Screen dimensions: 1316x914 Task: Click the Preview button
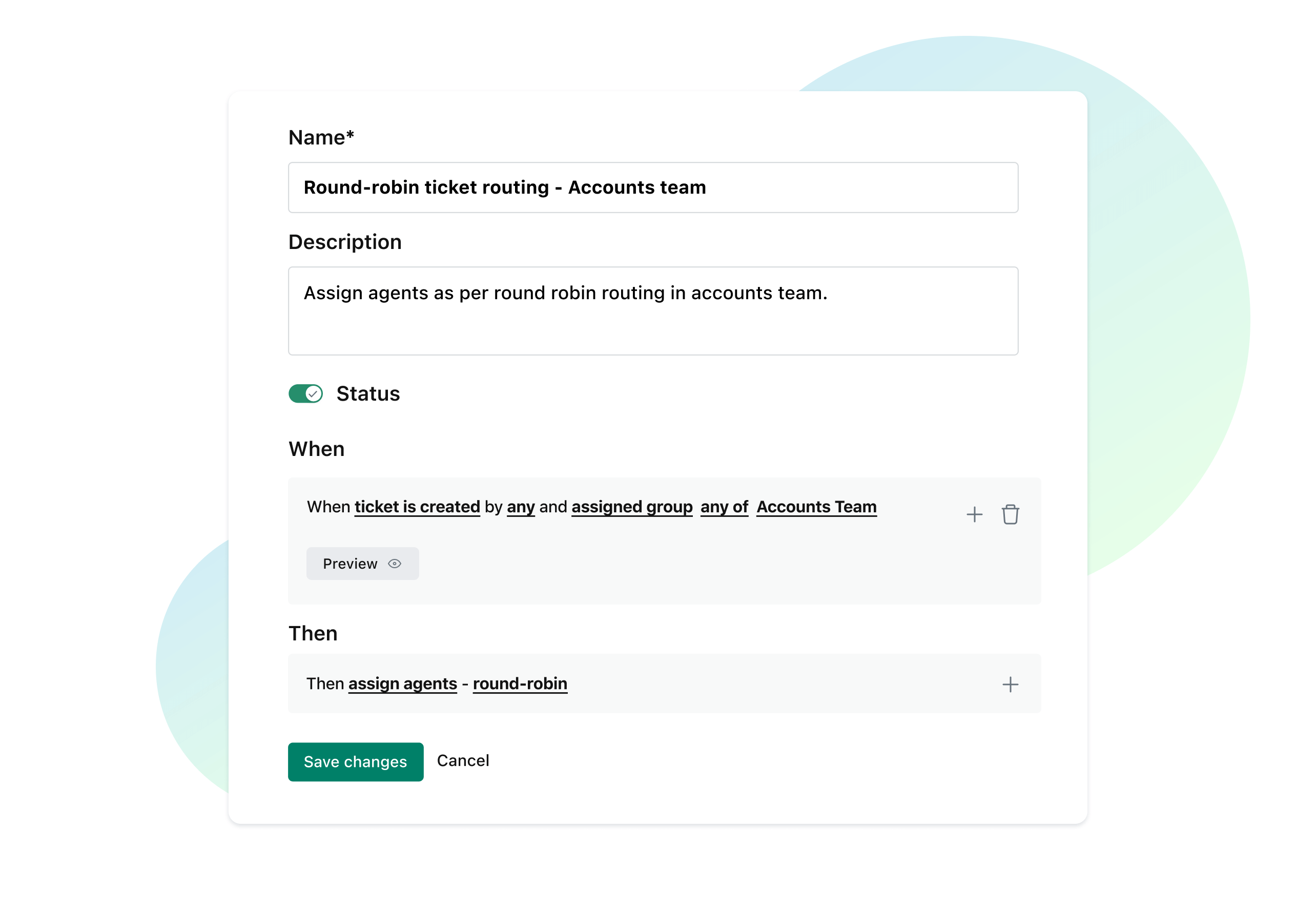point(362,563)
